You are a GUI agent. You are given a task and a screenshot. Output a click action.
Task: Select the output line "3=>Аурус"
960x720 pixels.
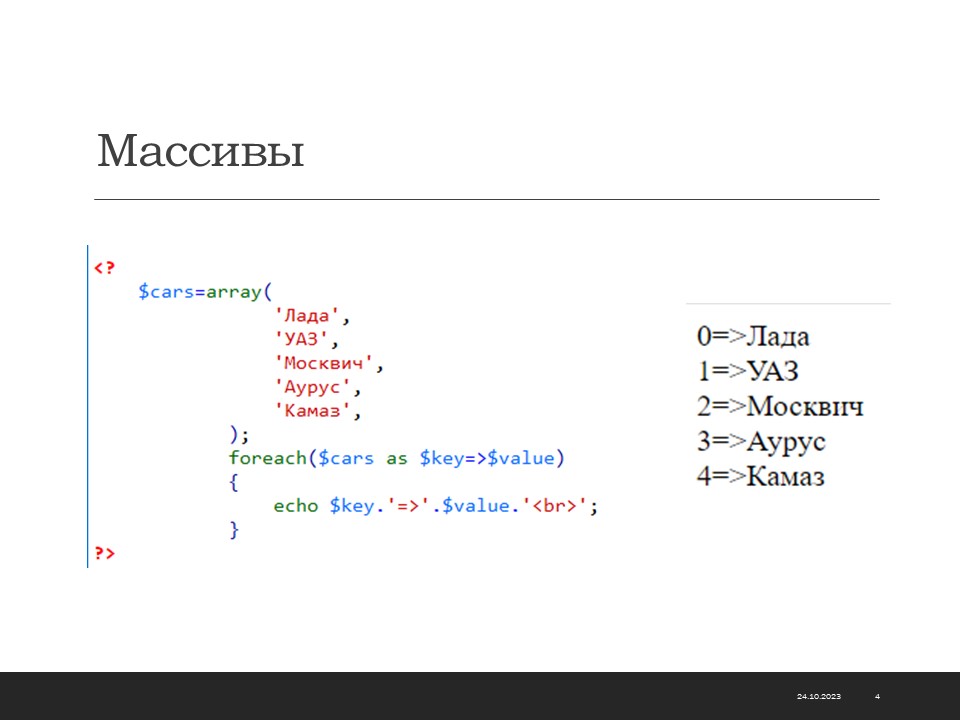coord(761,441)
